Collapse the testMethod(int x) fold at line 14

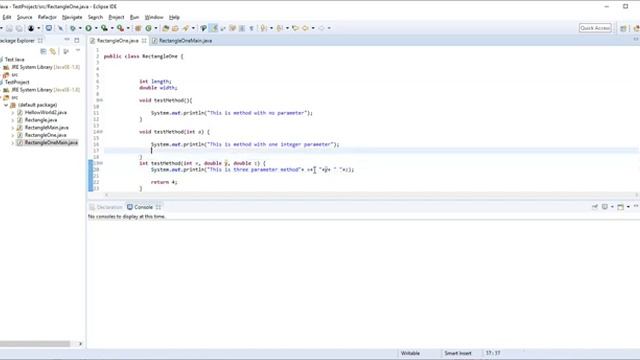point(101,131)
